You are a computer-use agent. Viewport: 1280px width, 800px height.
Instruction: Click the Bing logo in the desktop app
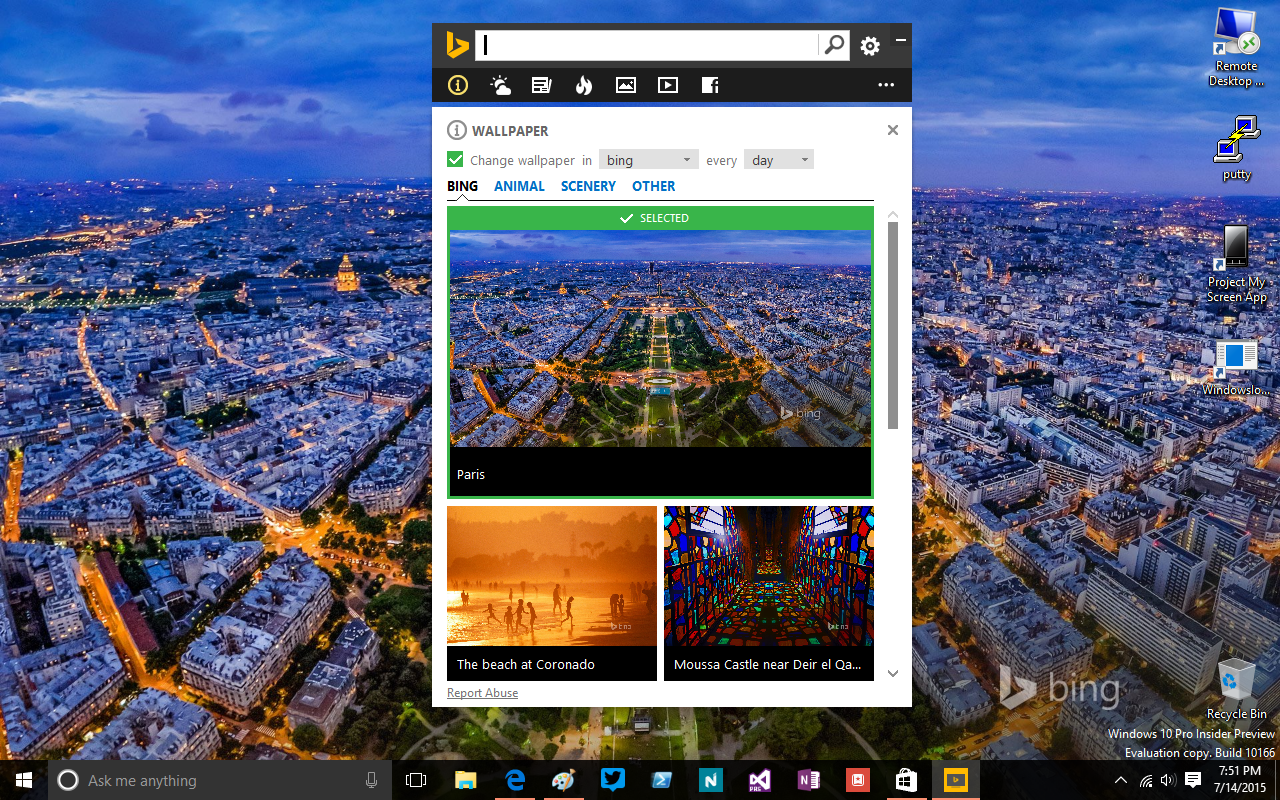(457, 45)
